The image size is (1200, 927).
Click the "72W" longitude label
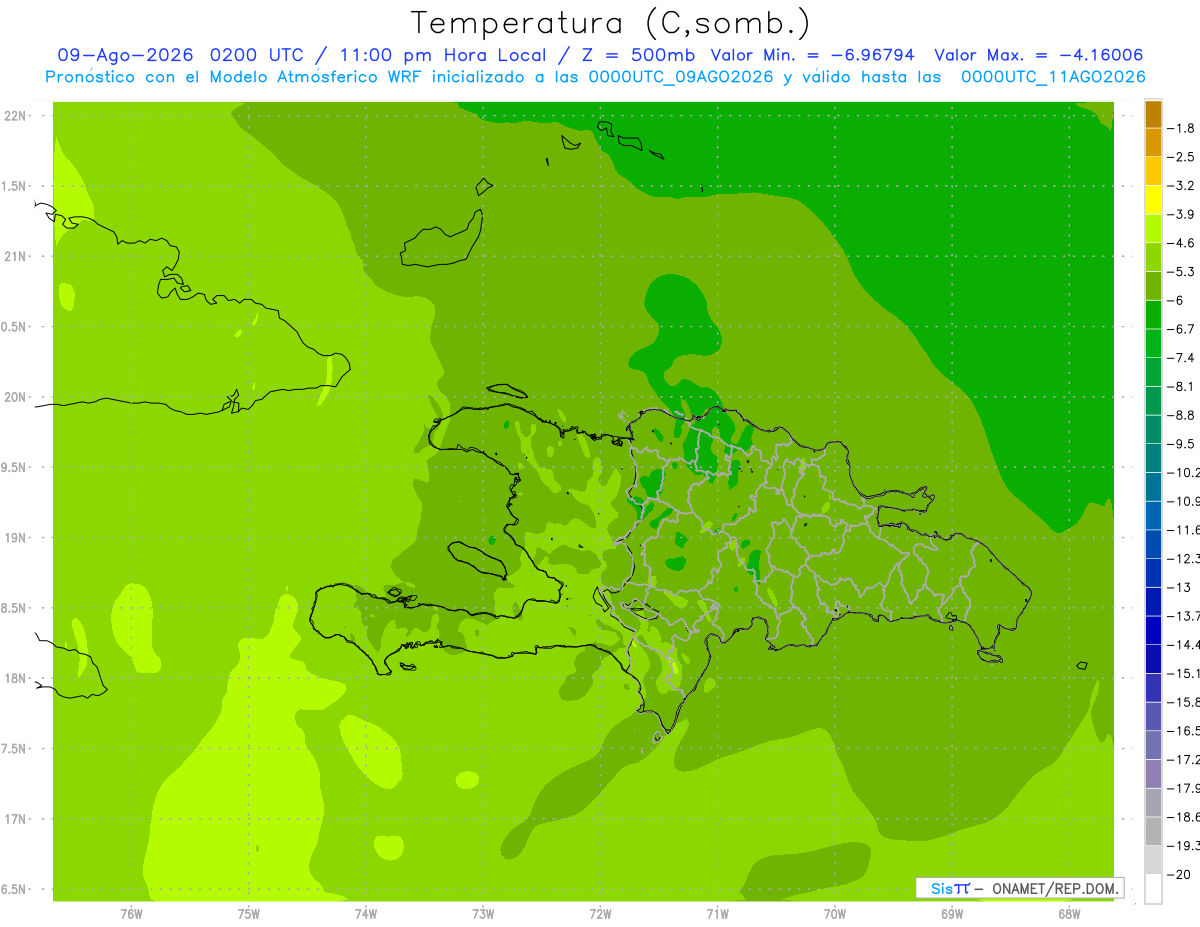coord(600,913)
